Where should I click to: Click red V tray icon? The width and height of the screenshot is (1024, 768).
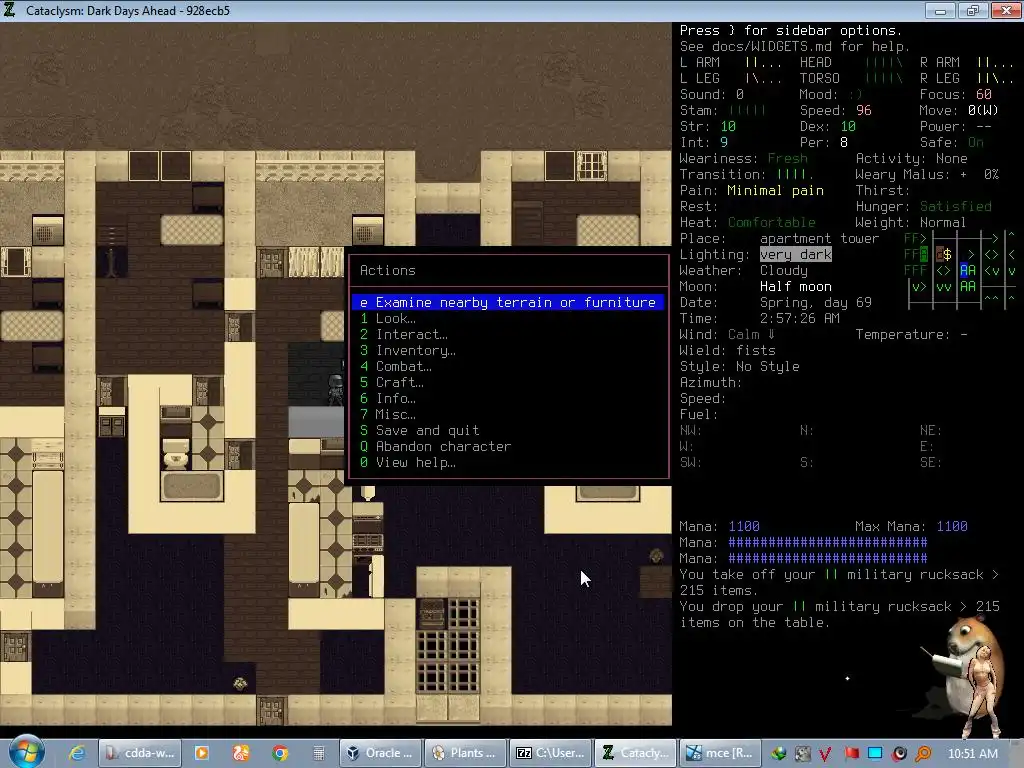825,754
